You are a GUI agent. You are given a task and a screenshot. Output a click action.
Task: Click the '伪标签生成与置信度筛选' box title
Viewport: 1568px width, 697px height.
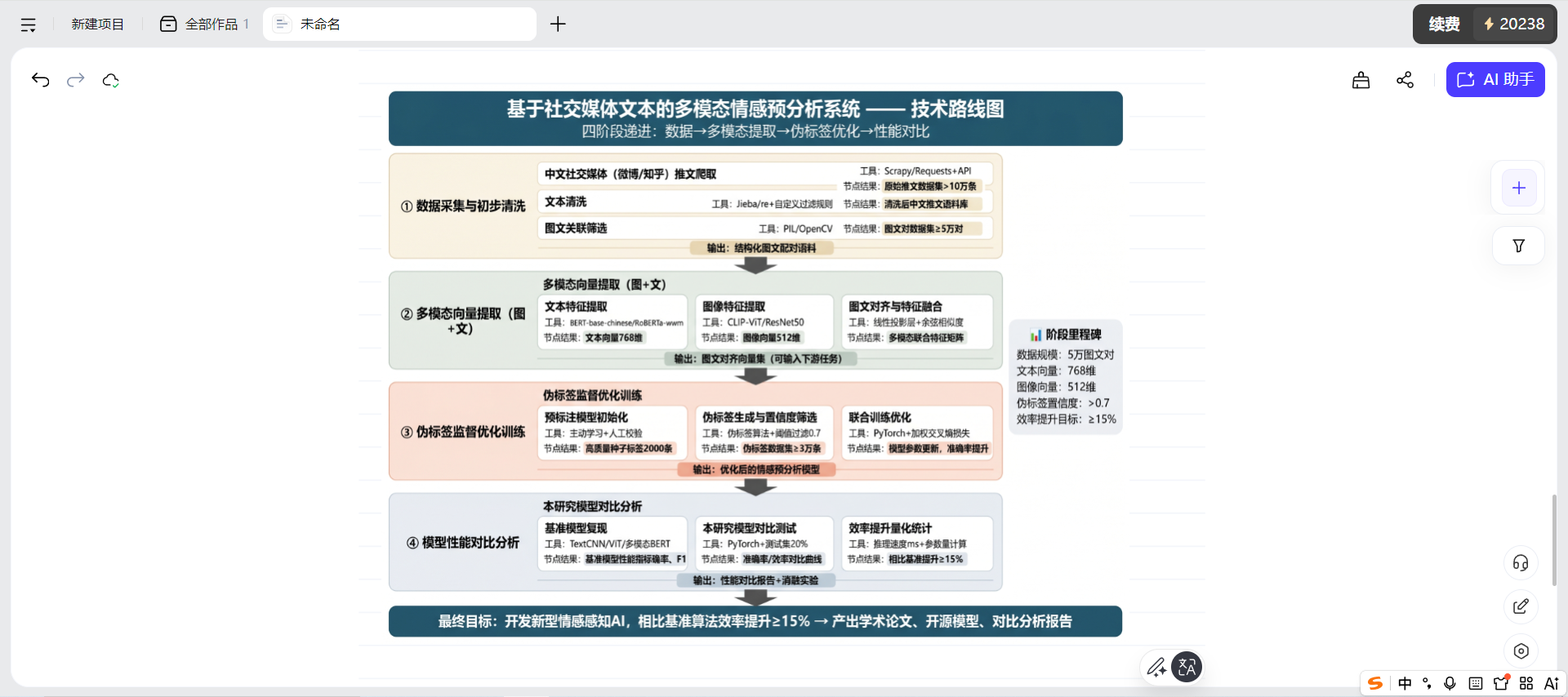[x=759, y=418]
